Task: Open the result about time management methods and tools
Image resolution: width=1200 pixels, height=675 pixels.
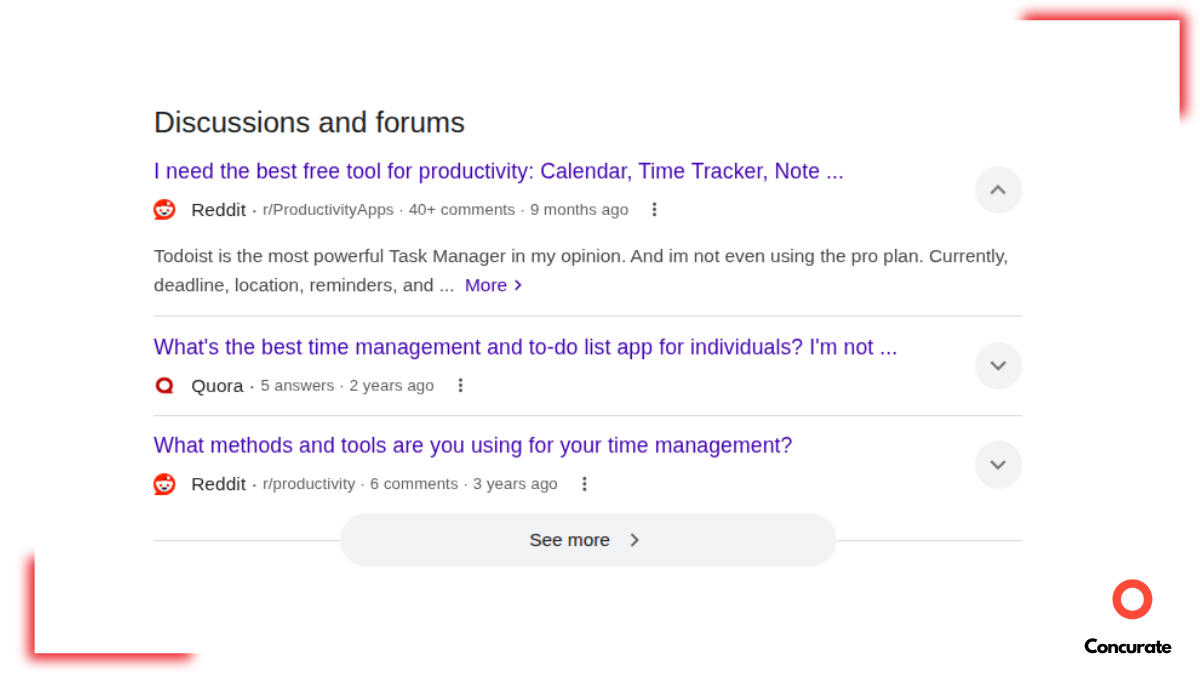Action: [x=472, y=445]
